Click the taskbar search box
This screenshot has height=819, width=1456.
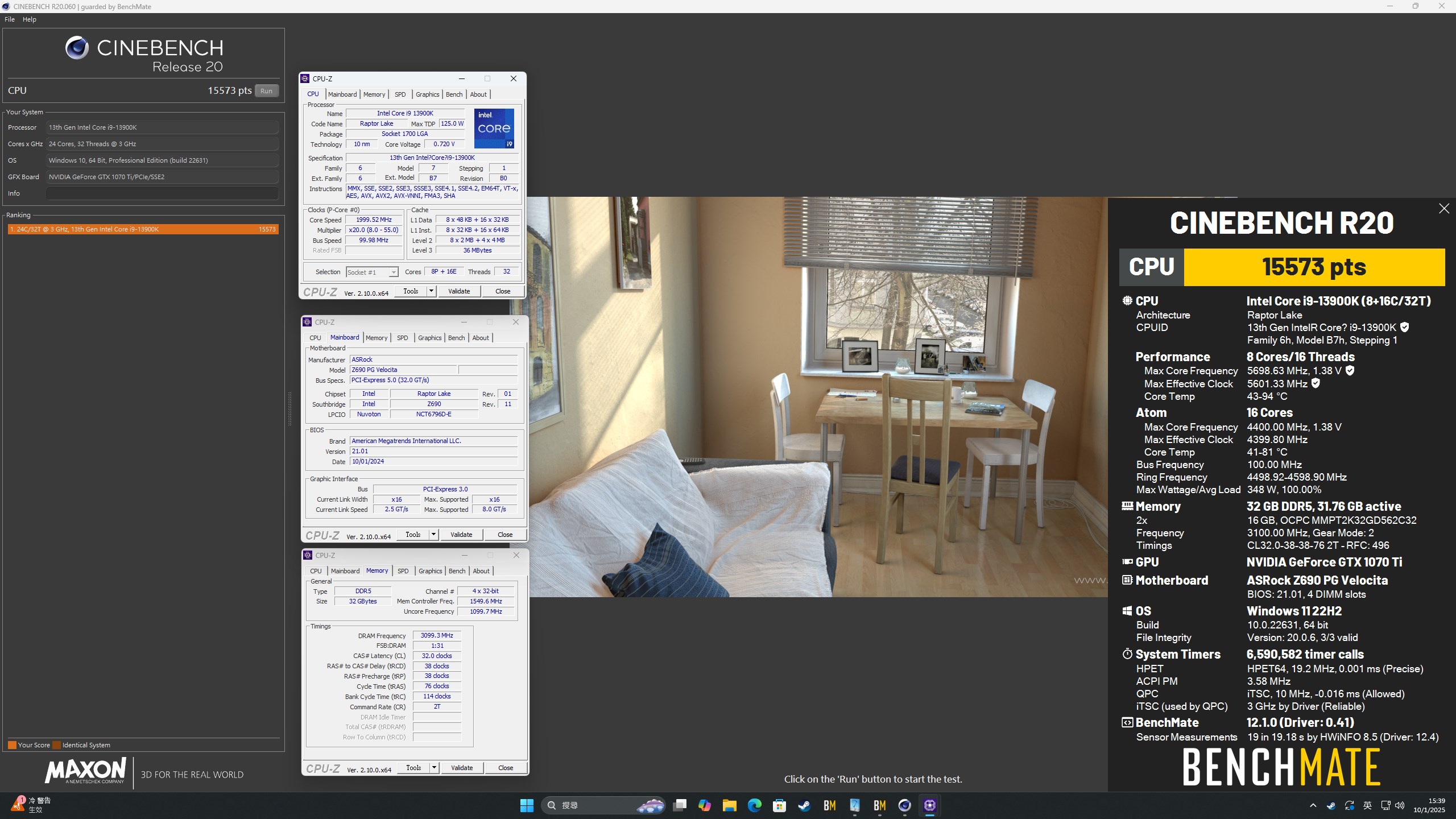(603, 805)
